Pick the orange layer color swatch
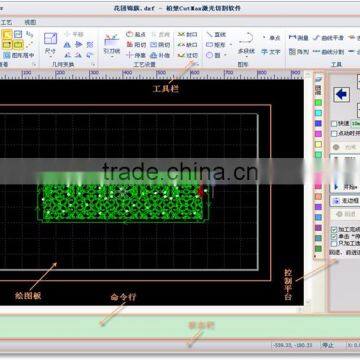 click(319, 196)
